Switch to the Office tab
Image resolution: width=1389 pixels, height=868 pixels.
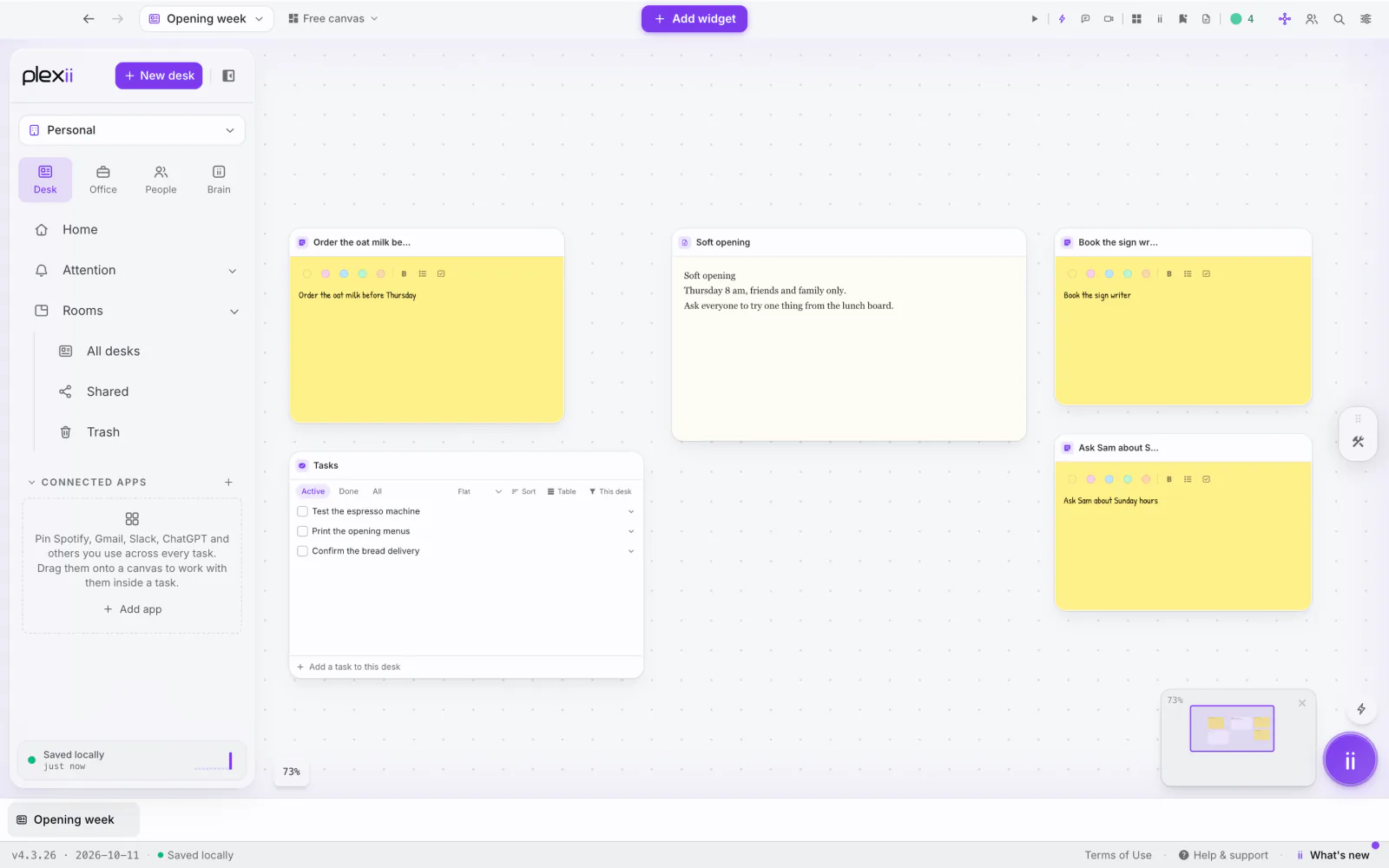pos(102,180)
